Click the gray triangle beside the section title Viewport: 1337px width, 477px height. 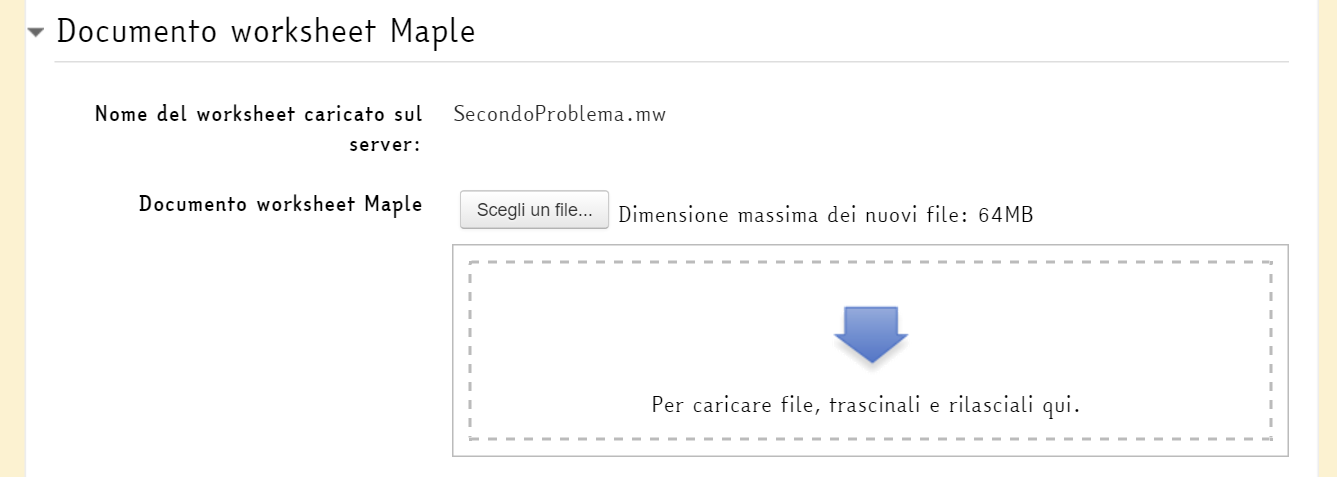[37, 32]
